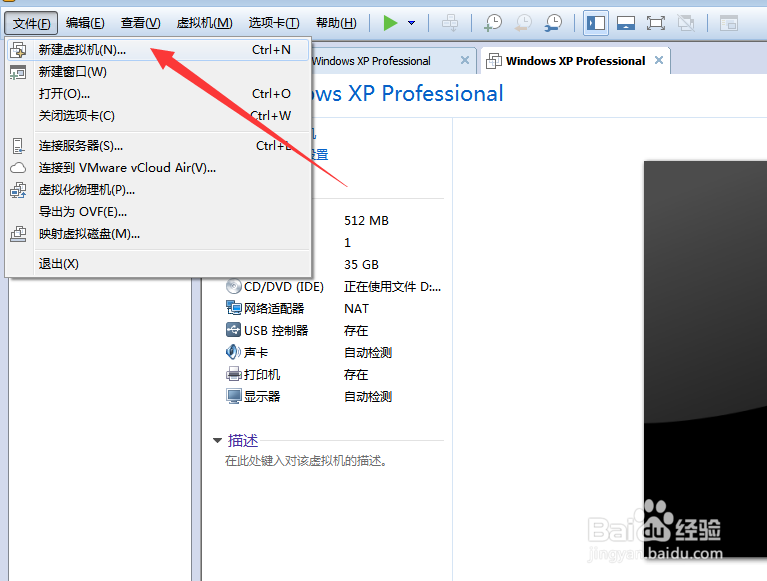The image size is (767, 581).
Task: Click the vCloud Air cloud icon
Action: (x=18, y=168)
